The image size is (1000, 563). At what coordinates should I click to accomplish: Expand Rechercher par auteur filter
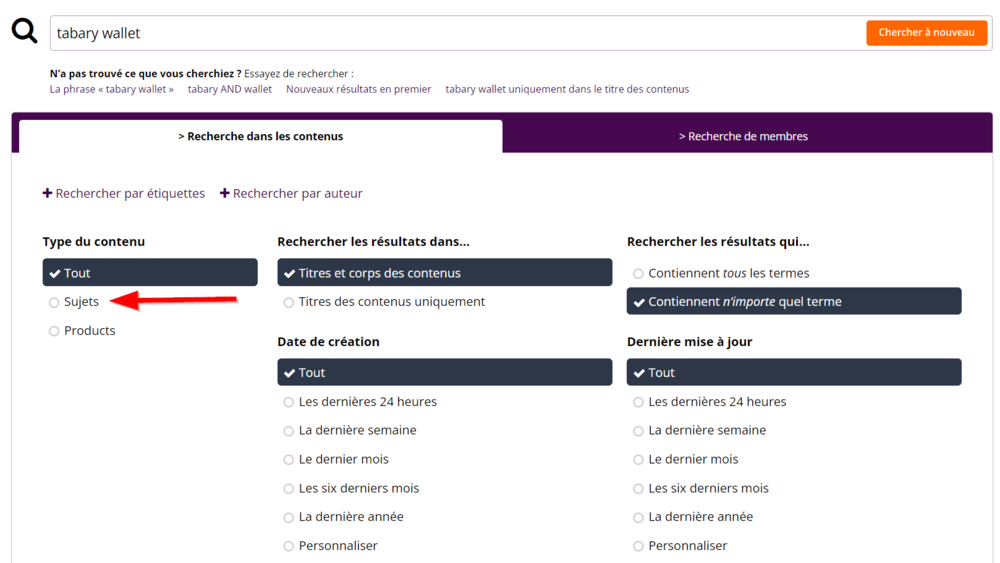point(297,193)
